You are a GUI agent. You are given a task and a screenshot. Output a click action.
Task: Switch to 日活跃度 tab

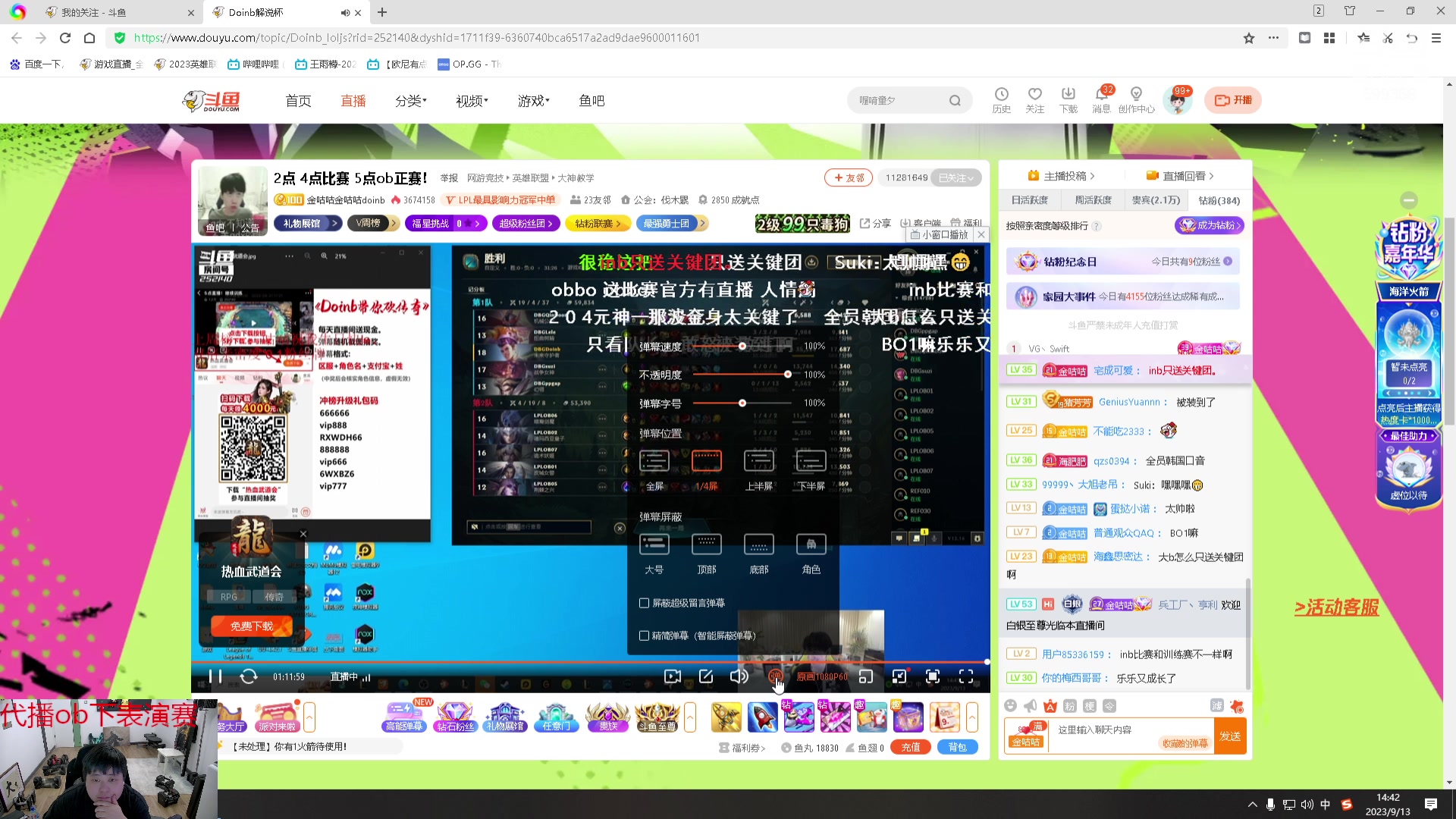pyautogui.click(x=1029, y=200)
